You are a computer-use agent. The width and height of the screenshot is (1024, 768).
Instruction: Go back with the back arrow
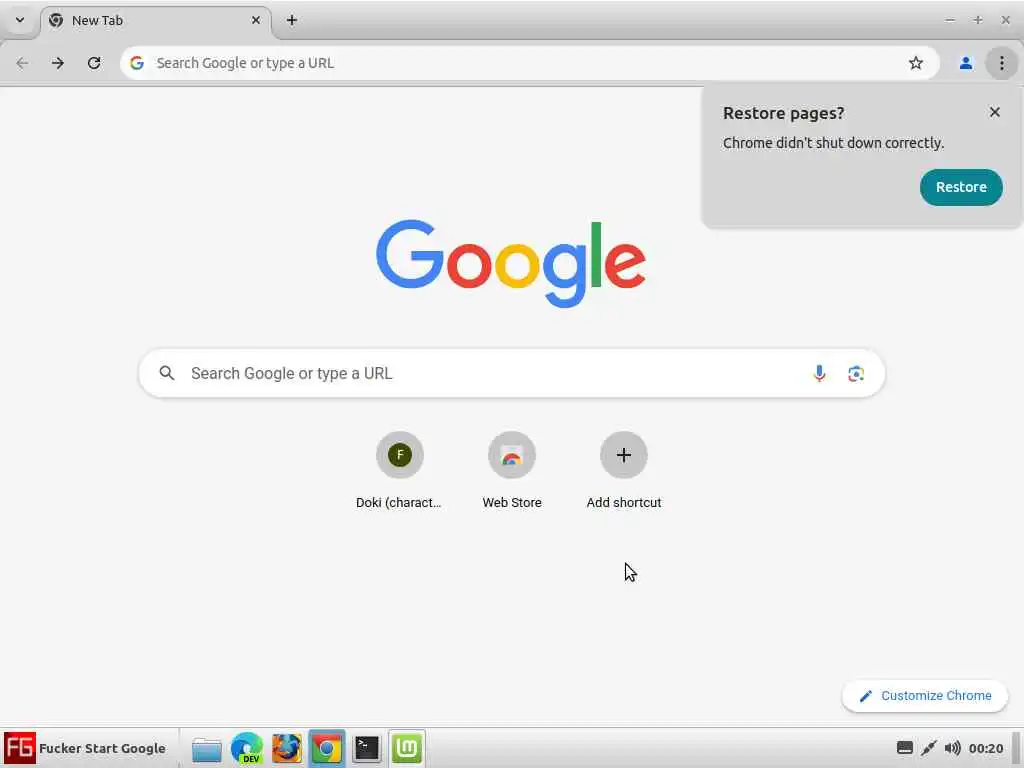[22, 63]
